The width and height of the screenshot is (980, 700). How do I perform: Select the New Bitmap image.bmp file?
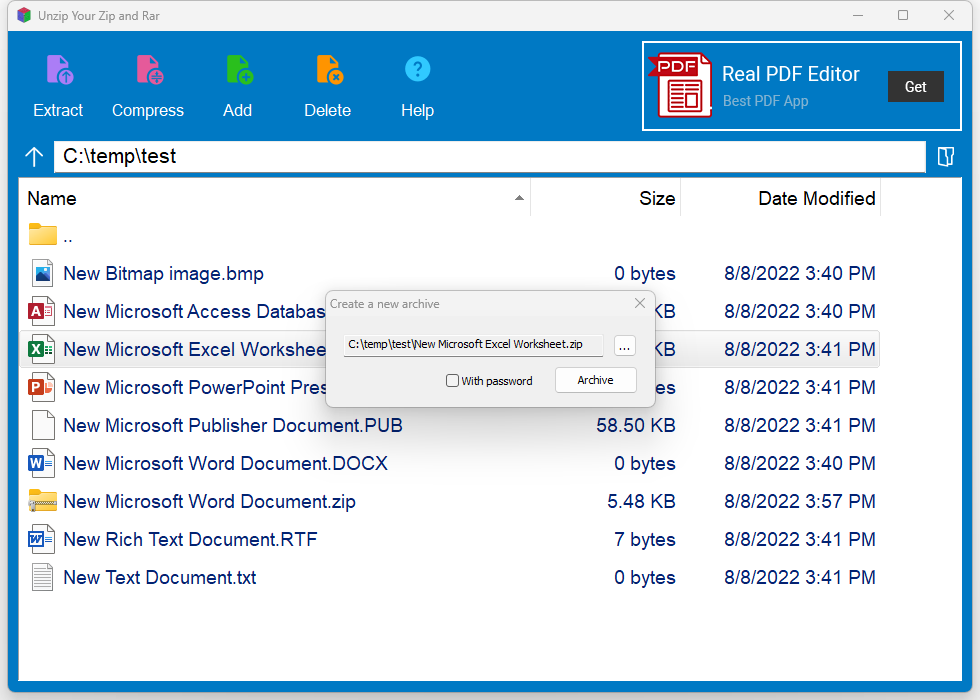click(x=163, y=274)
